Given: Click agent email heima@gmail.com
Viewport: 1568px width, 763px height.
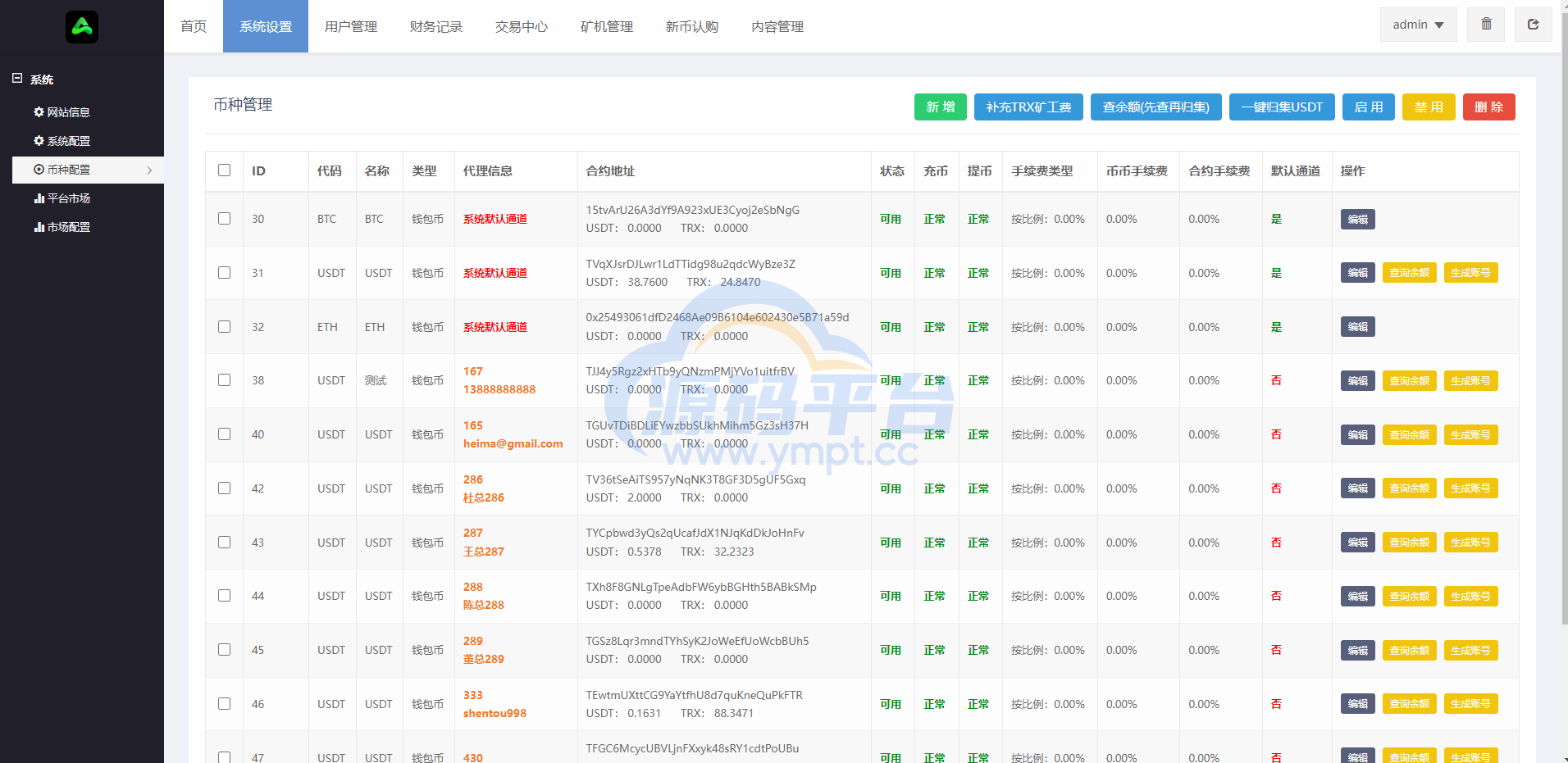Looking at the screenshot, I should coord(513,443).
